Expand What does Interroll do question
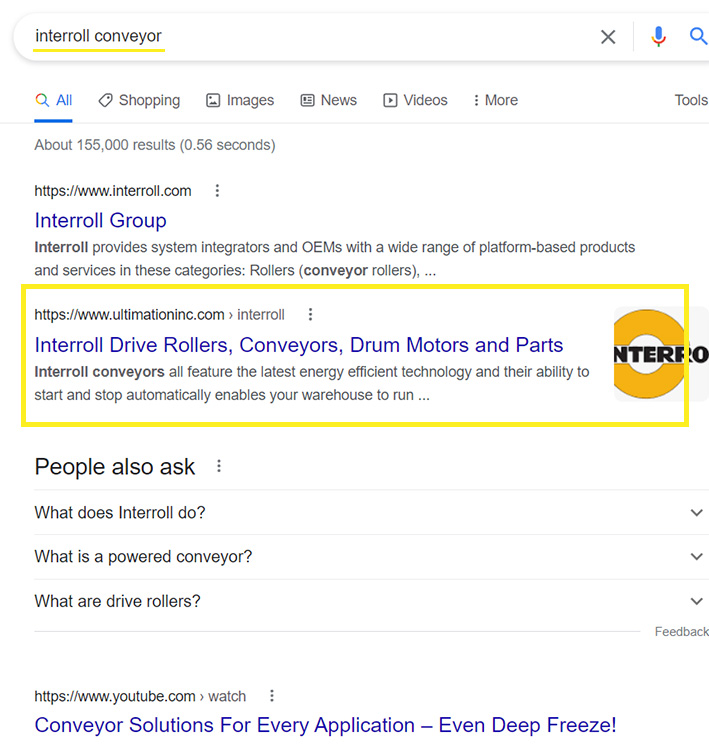Viewport: 709px width, 745px height. click(x=371, y=513)
